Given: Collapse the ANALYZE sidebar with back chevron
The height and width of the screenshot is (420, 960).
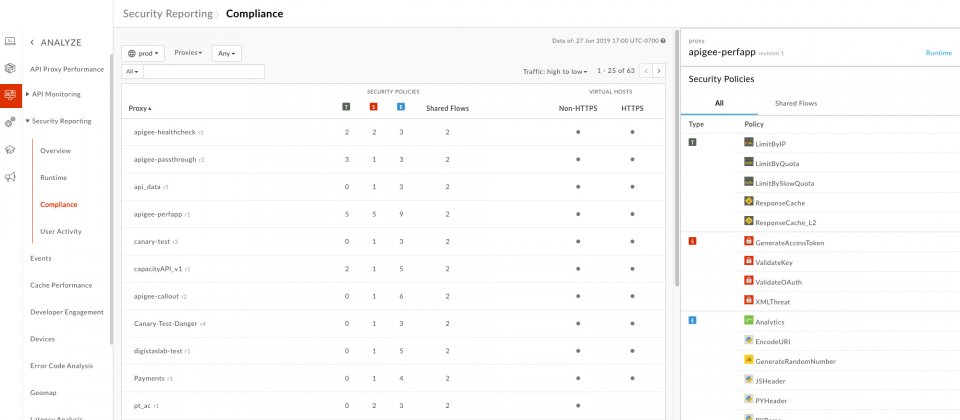Looking at the screenshot, I should click(x=32, y=42).
